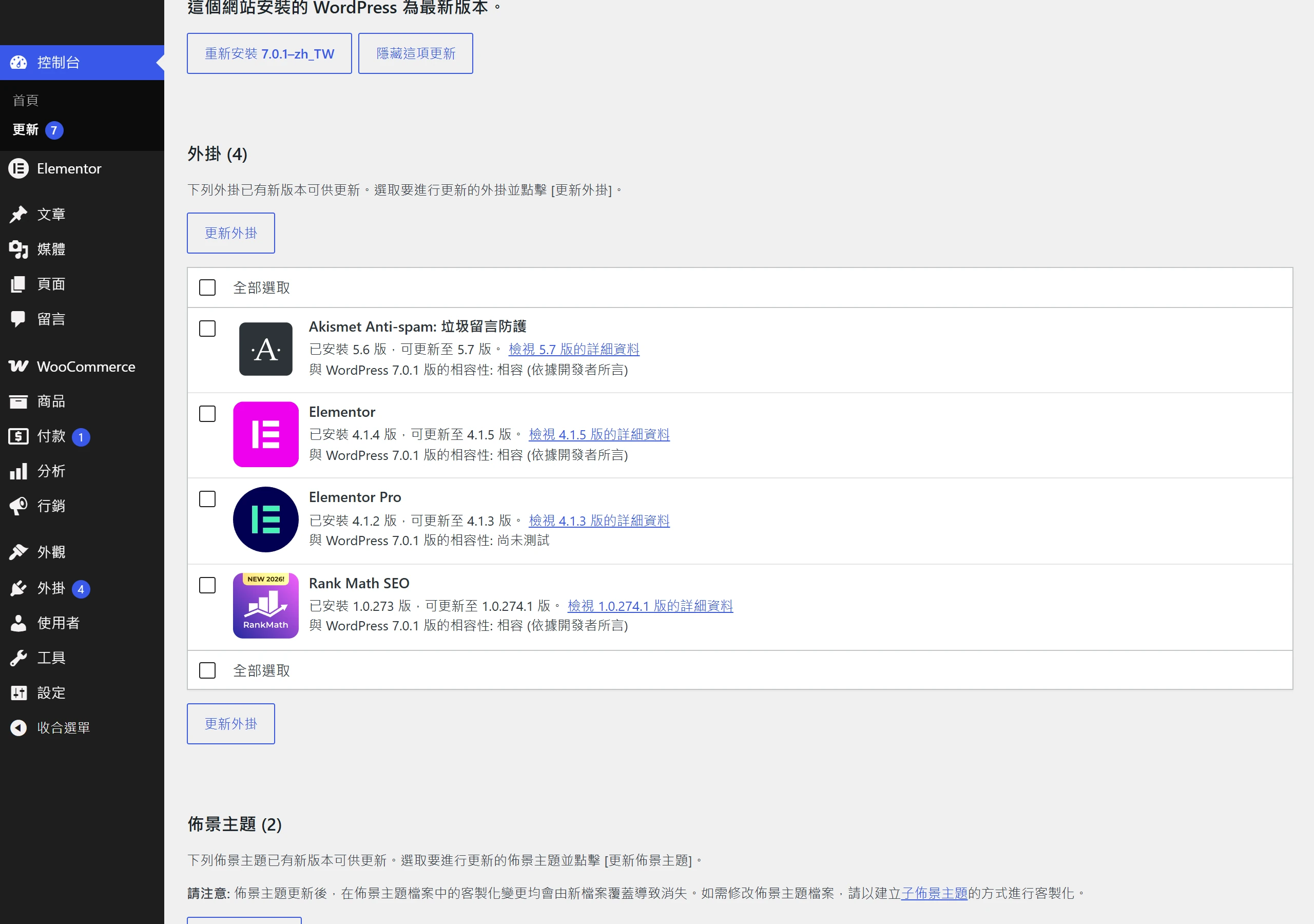The height and width of the screenshot is (924, 1314).
Task: Go to 首頁 submenu item
Action: coord(25,100)
